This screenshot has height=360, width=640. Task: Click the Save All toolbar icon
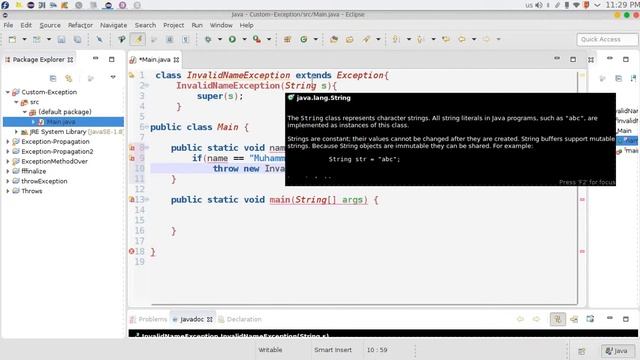(x=77, y=39)
